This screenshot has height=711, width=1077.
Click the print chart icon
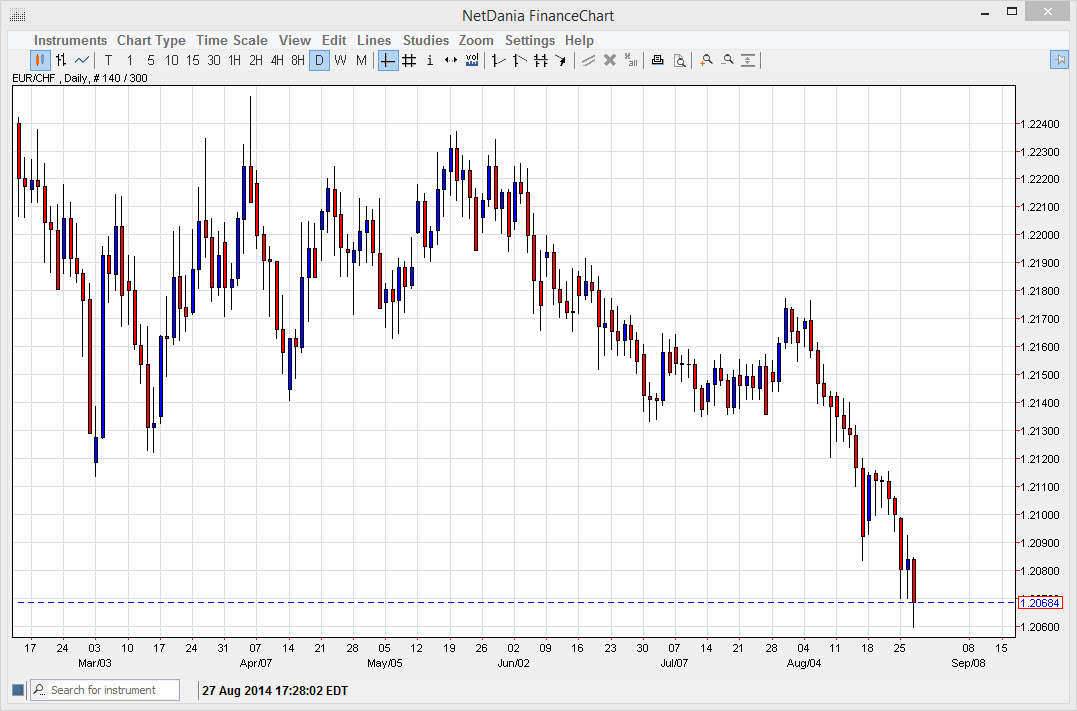[657, 60]
